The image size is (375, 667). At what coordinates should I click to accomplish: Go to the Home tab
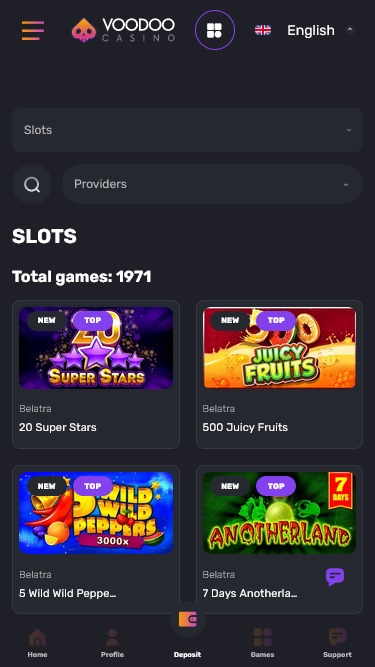(x=37, y=643)
